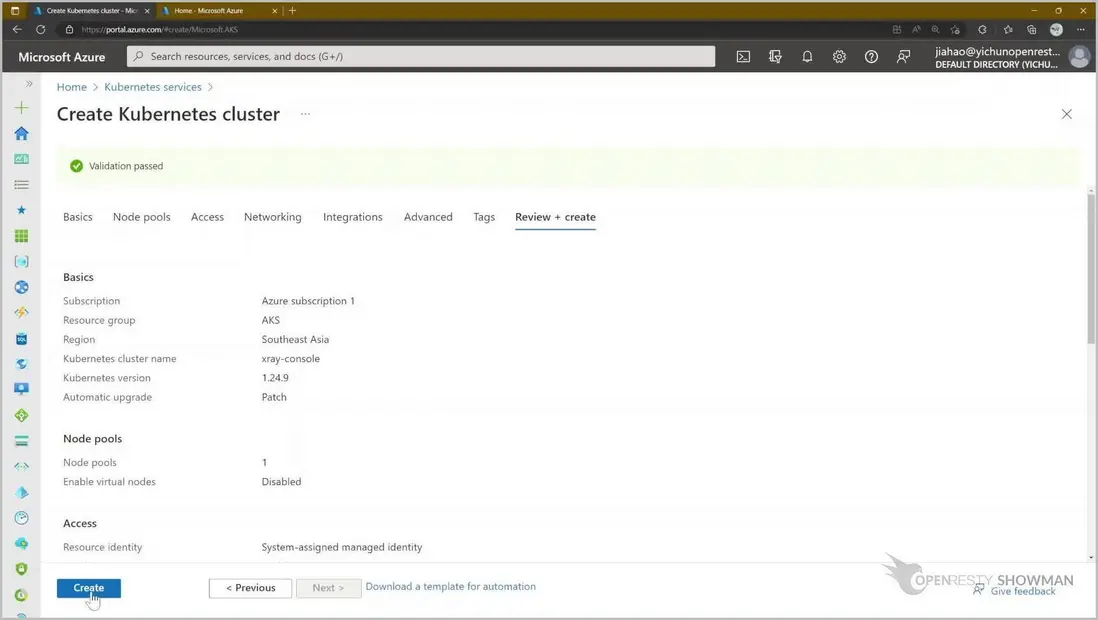The height and width of the screenshot is (620, 1098).
Task: Open App Services globe icon in sidebar
Action: [22, 287]
